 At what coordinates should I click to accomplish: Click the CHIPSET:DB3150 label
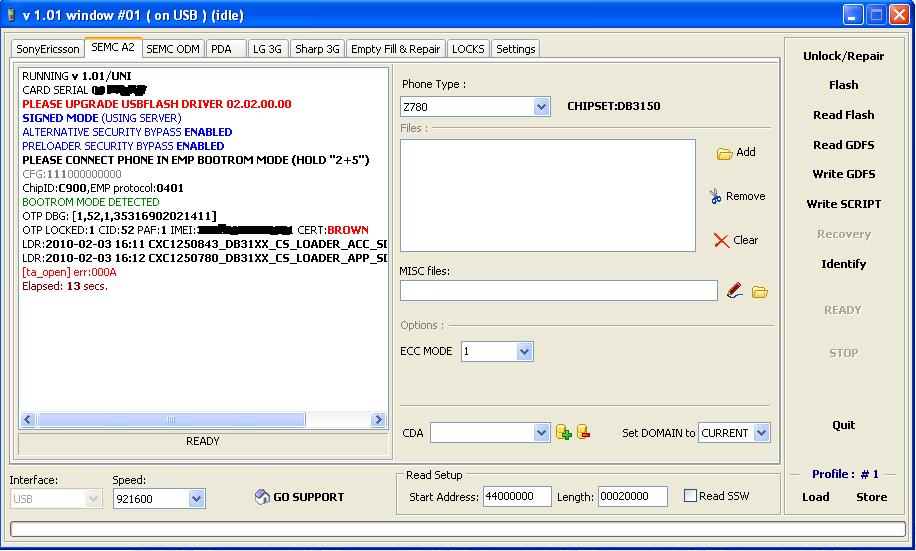click(613, 106)
